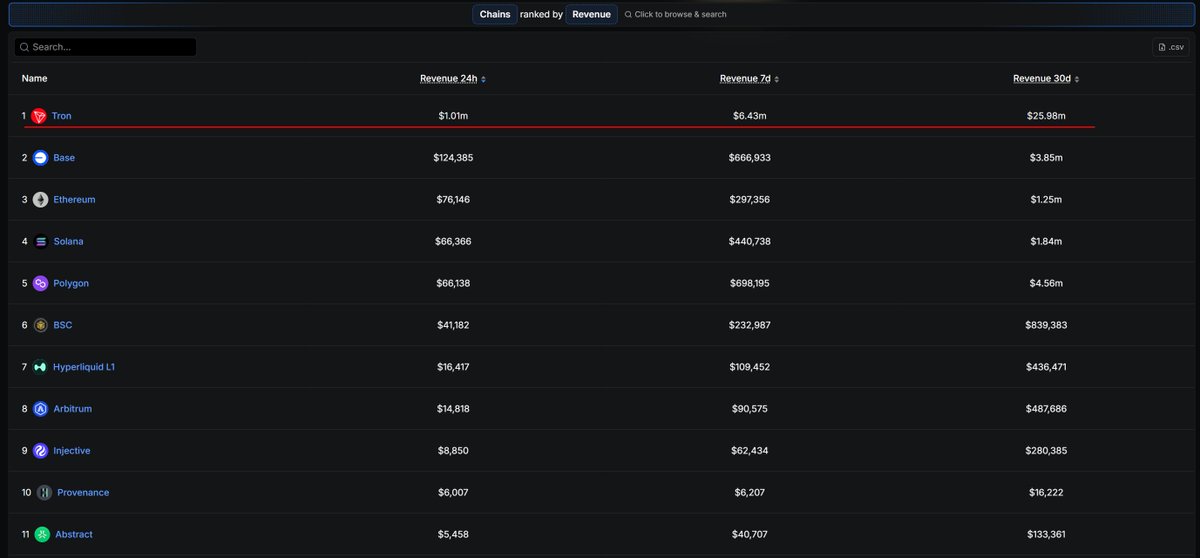Select Ethereum 30d revenue $1.25m
Image resolution: width=1200 pixels, height=558 pixels.
click(x=1046, y=200)
